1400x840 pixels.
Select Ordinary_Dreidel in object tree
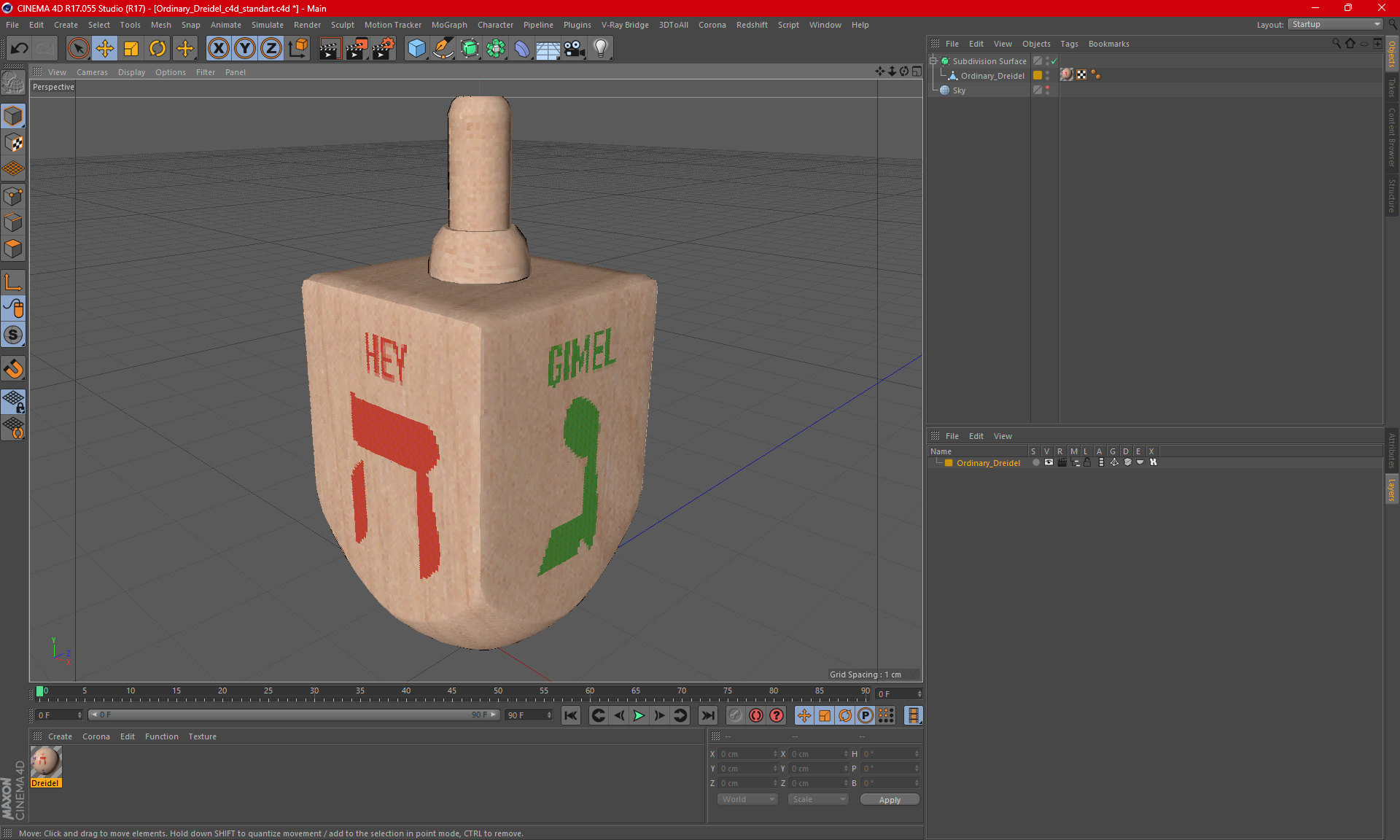coord(992,76)
